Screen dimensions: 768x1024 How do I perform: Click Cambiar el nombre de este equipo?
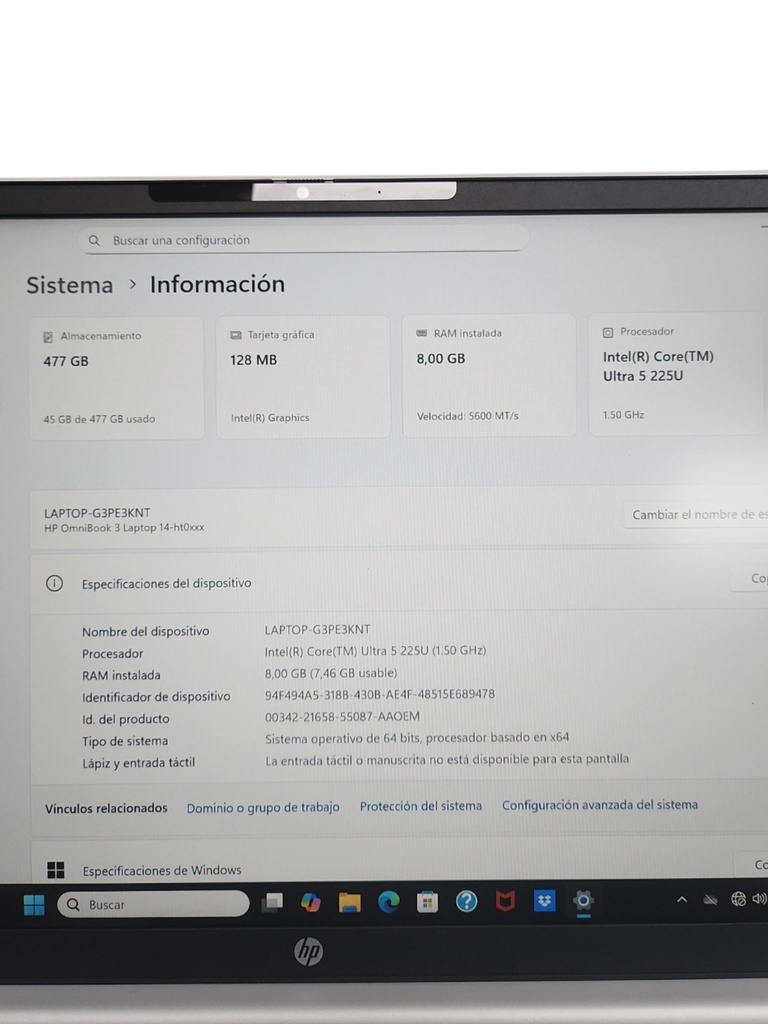[x=696, y=515]
